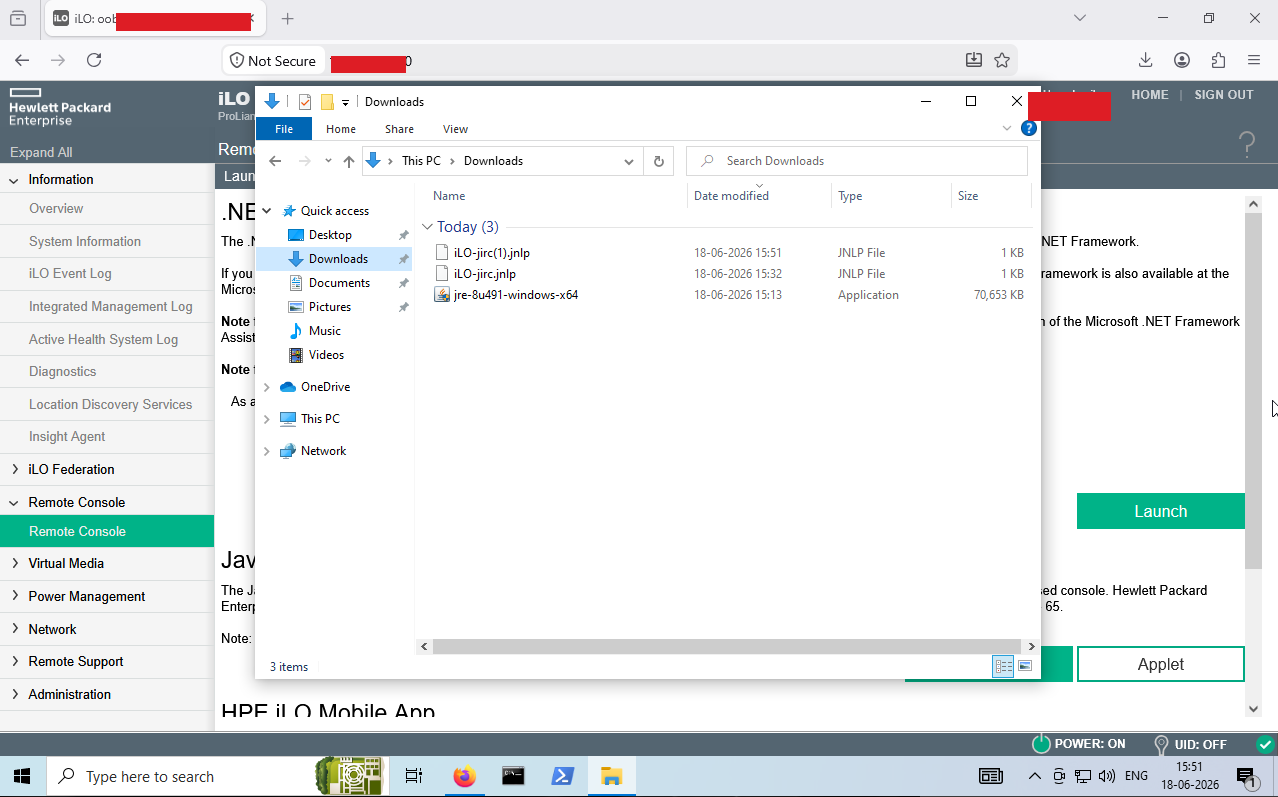Open System Information page

(x=85, y=241)
